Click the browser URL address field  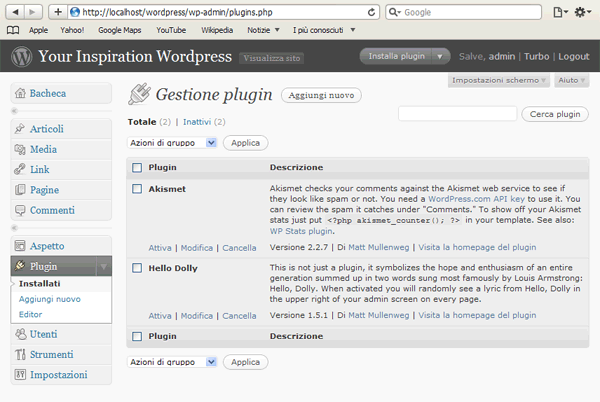click(x=224, y=12)
